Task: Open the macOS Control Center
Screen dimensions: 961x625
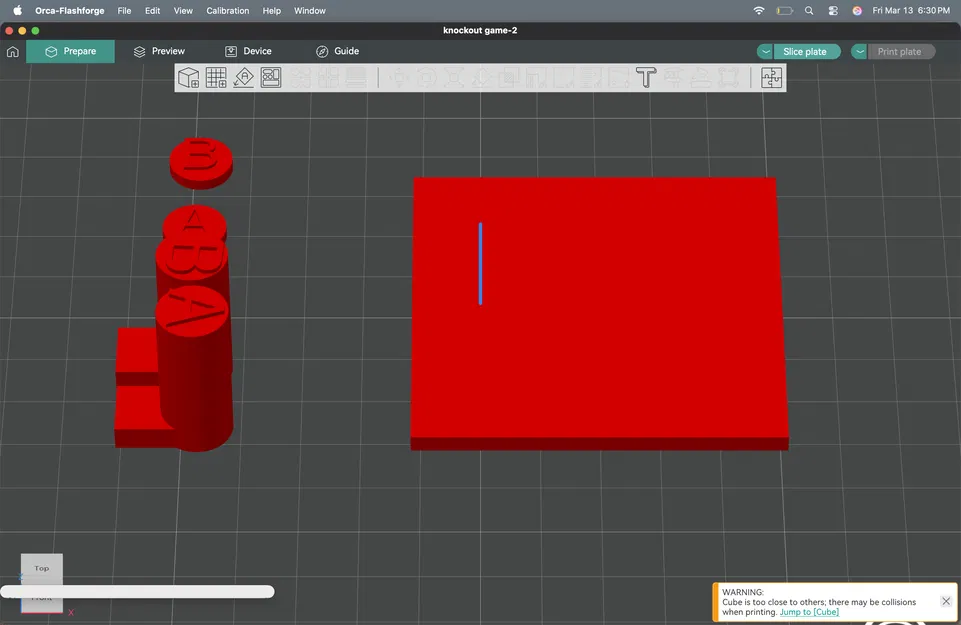Action: click(x=833, y=10)
